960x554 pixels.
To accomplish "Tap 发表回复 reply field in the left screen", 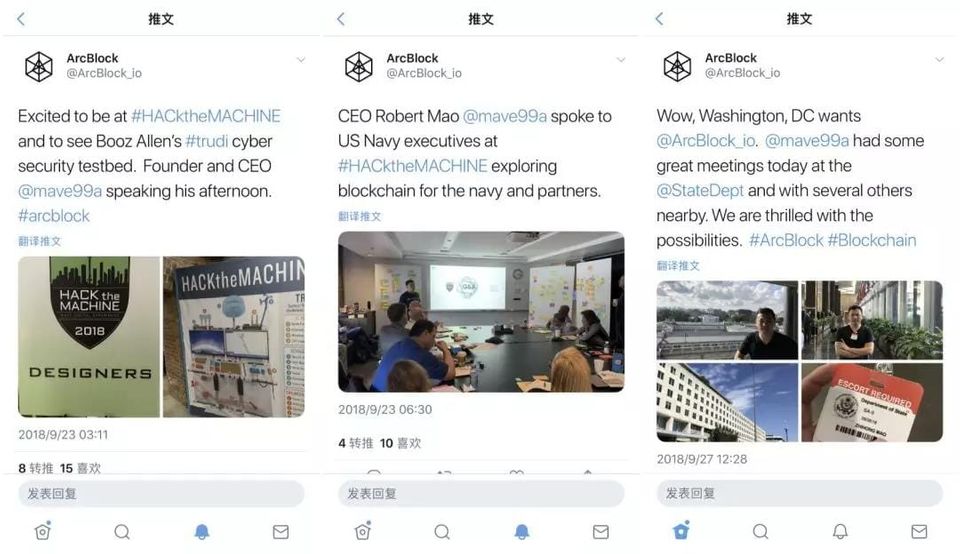I will tap(161, 493).
